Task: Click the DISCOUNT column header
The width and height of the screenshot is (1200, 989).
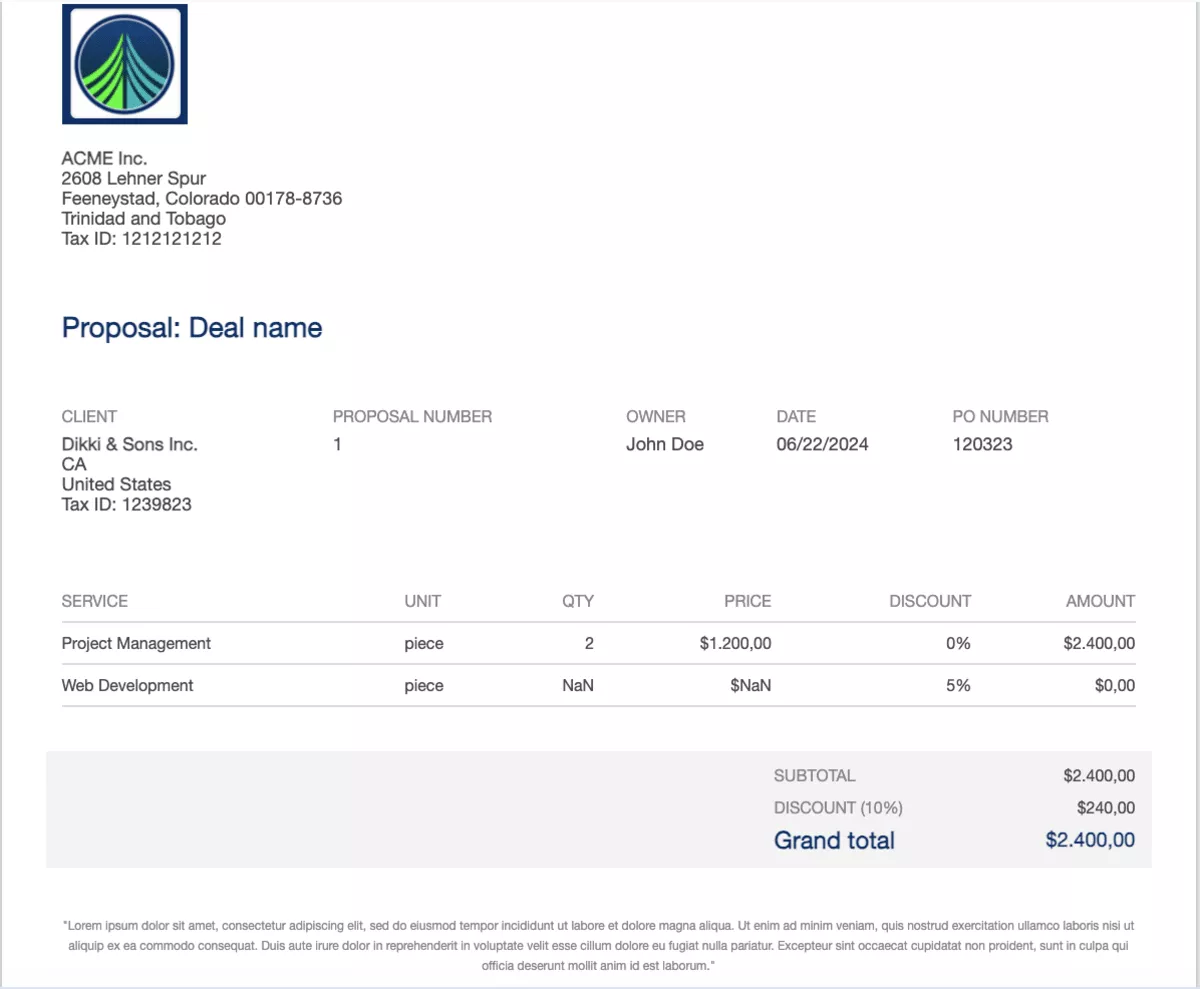Action: tap(930, 601)
